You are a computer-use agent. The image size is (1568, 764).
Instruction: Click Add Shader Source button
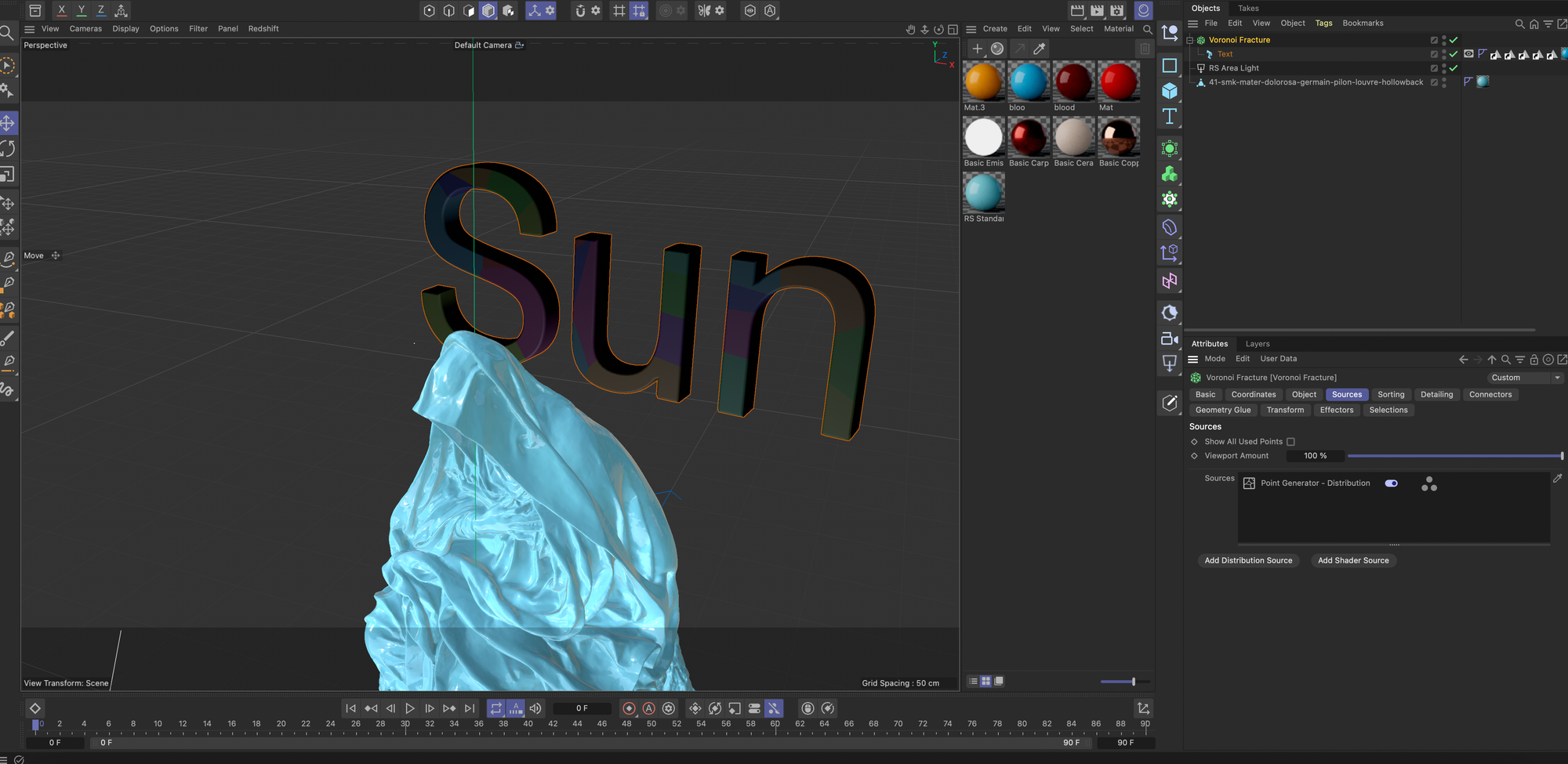1353,560
